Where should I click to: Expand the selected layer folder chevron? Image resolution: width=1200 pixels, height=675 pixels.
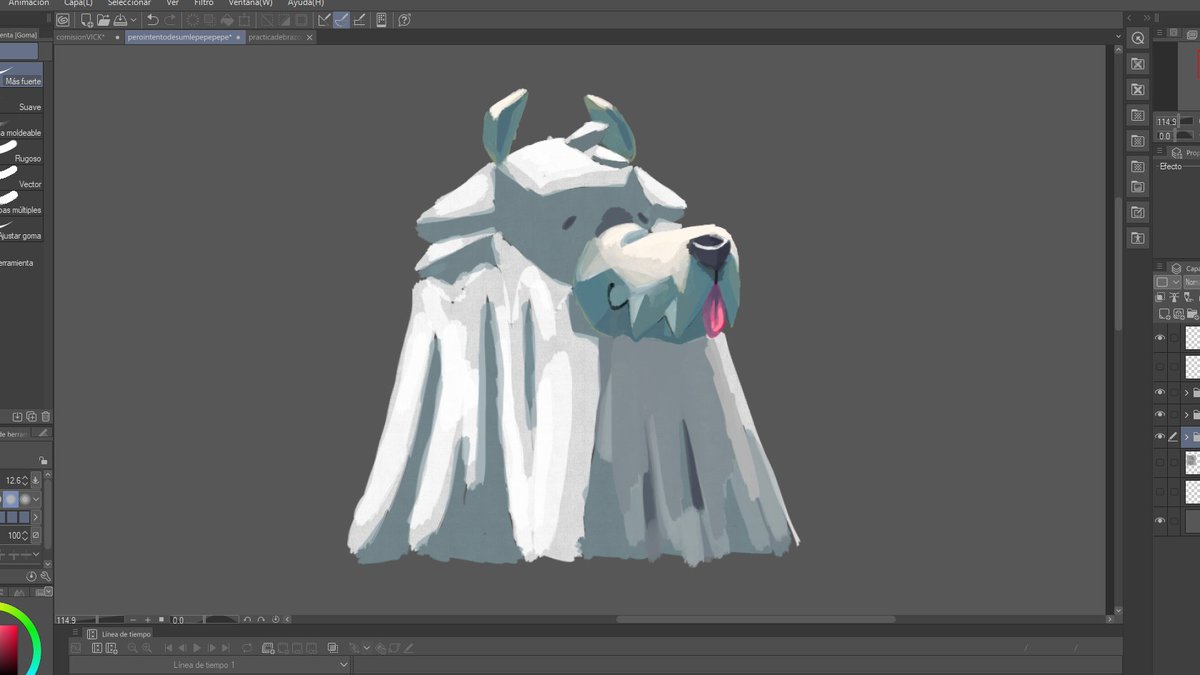pos(1186,437)
